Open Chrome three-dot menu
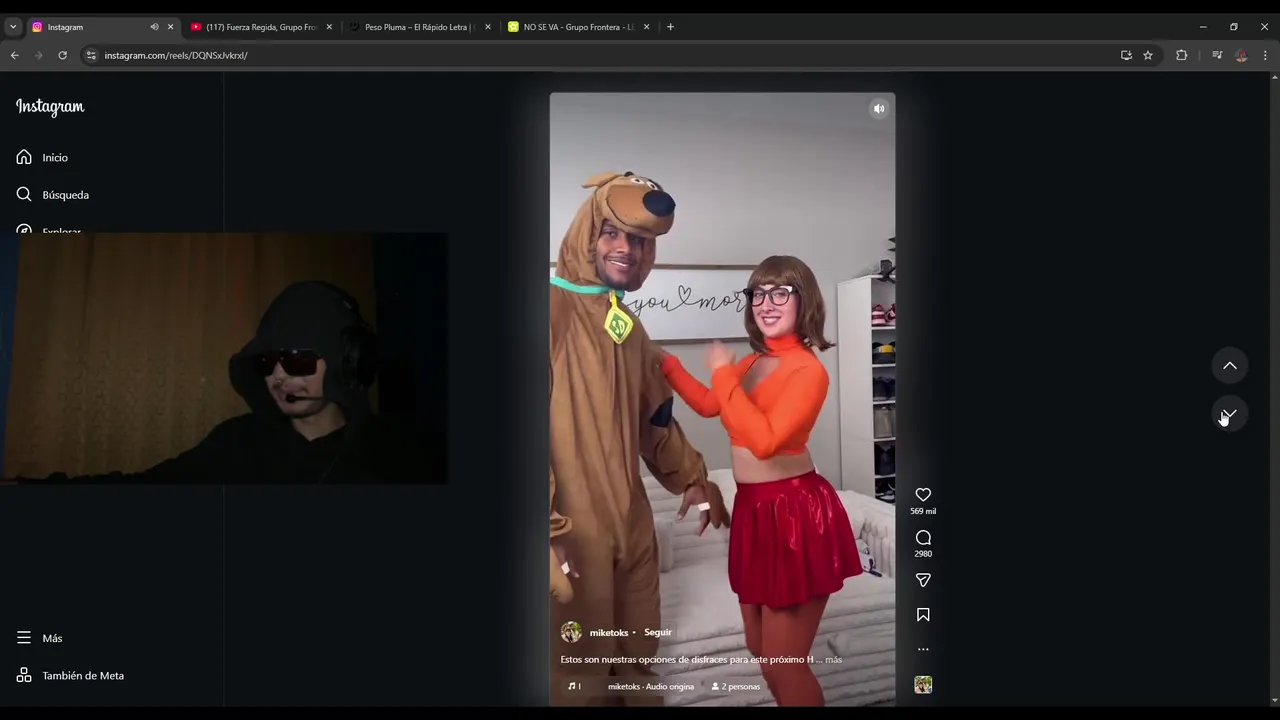Viewport: 1280px width, 720px height. (1265, 55)
